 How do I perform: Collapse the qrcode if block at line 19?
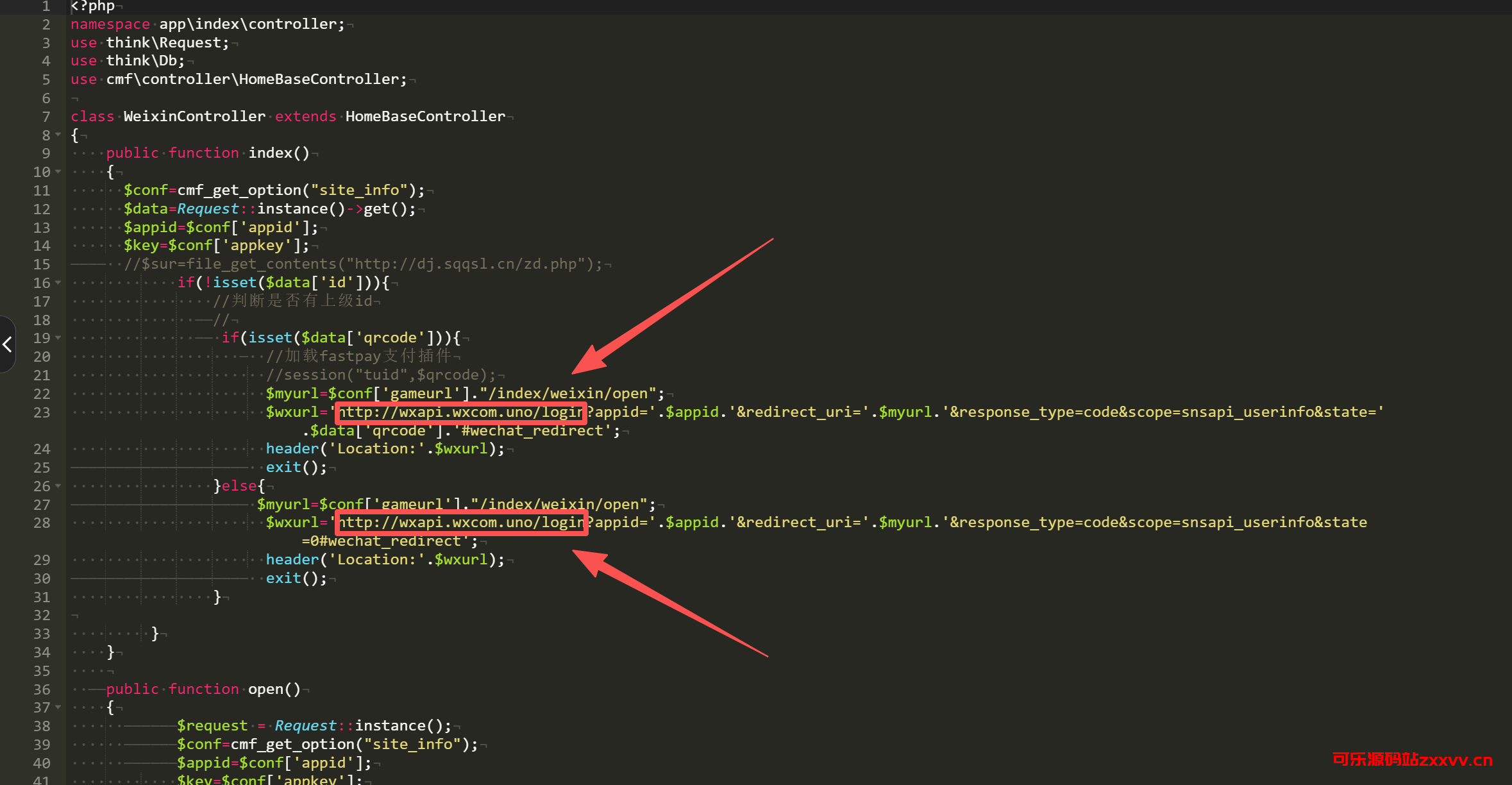coord(58,338)
